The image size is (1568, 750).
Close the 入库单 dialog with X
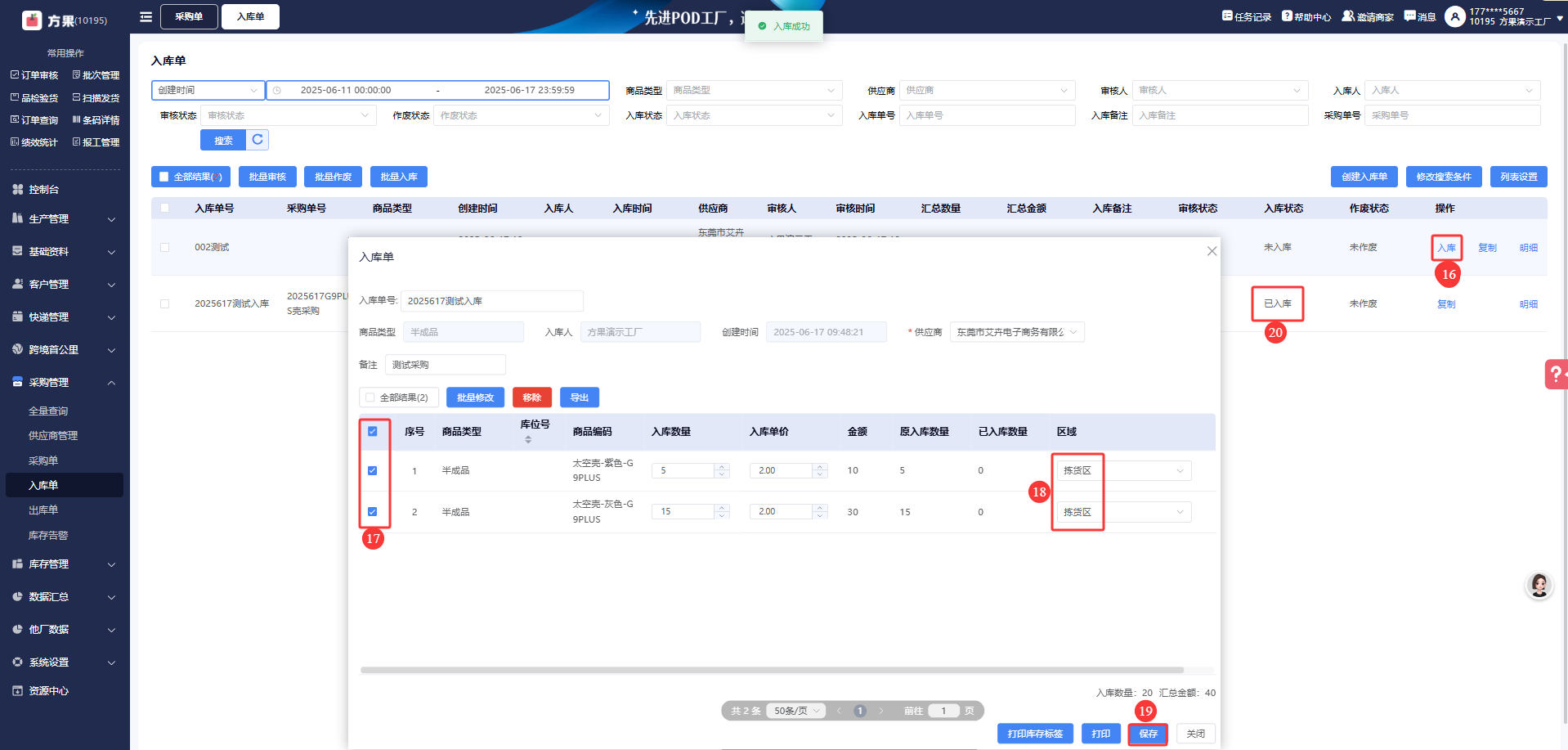[1212, 251]
